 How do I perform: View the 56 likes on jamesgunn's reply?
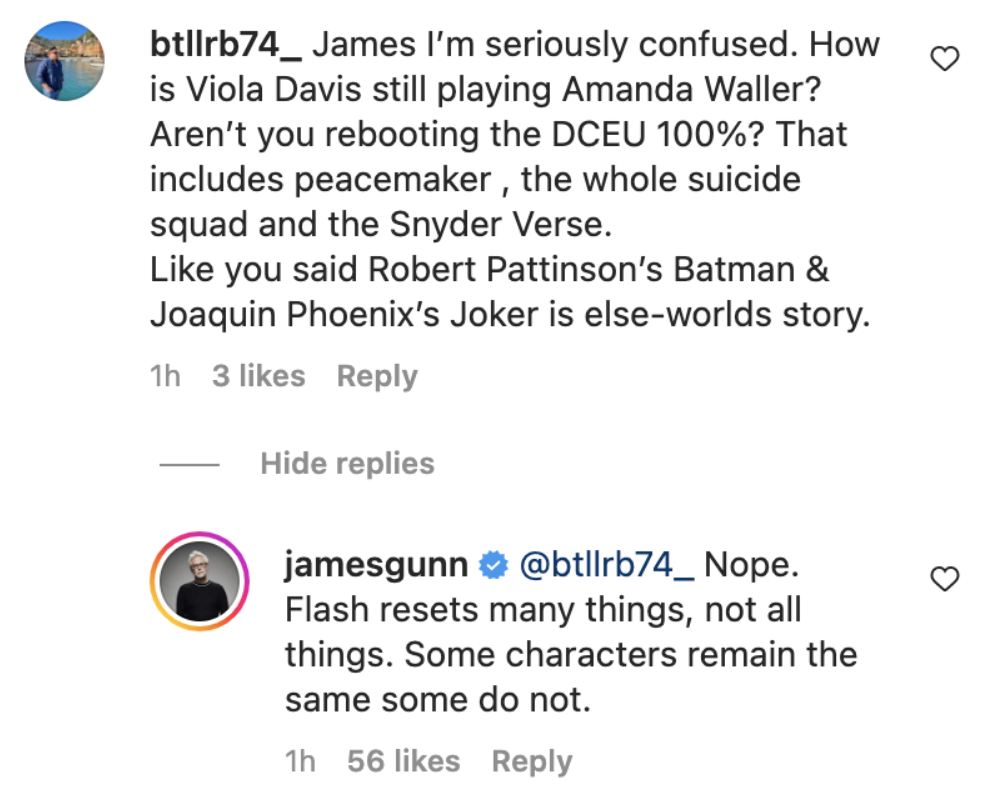tap(403, 762)
